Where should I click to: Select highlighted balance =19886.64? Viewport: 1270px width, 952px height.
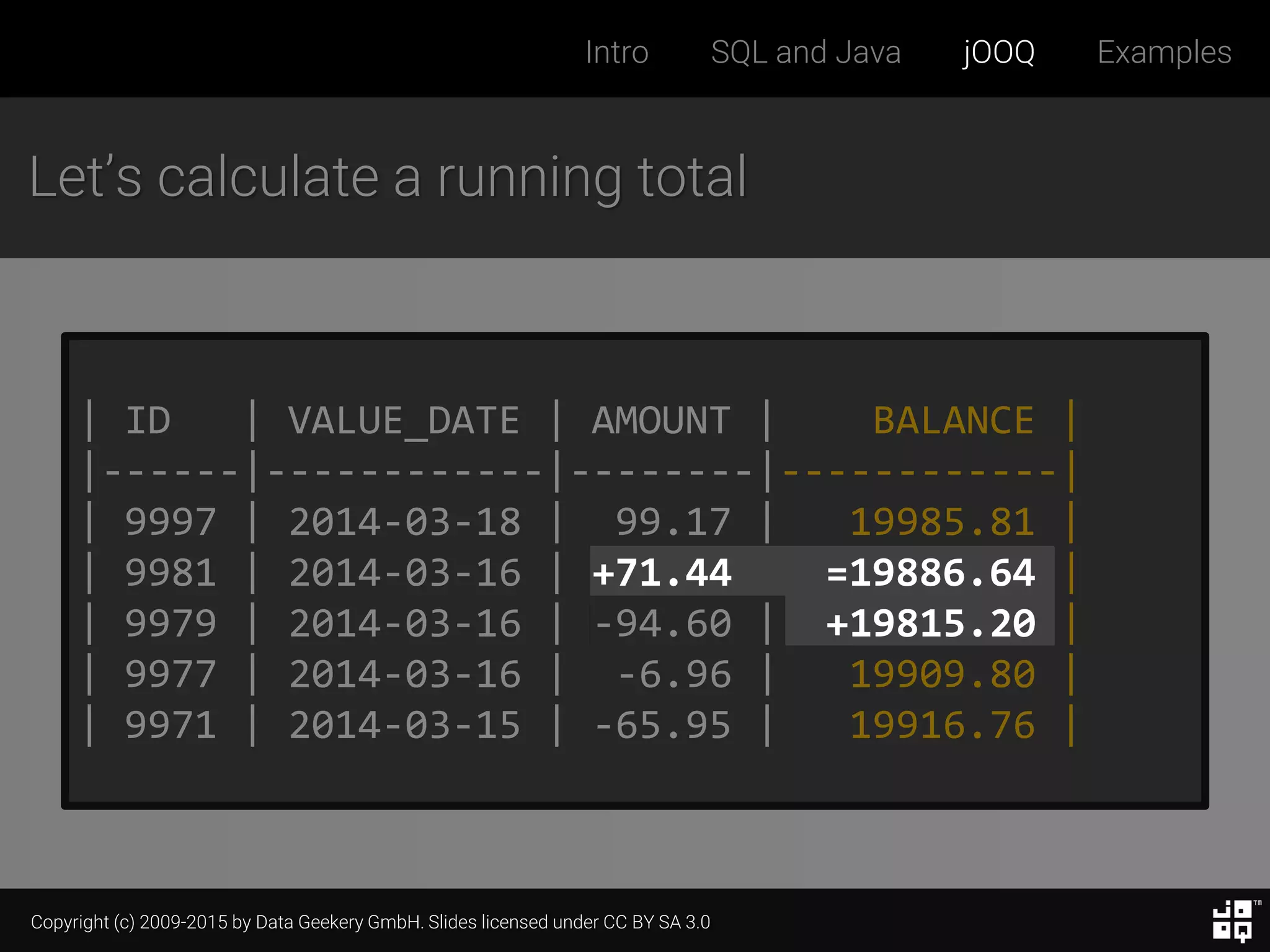click(930, 572)
